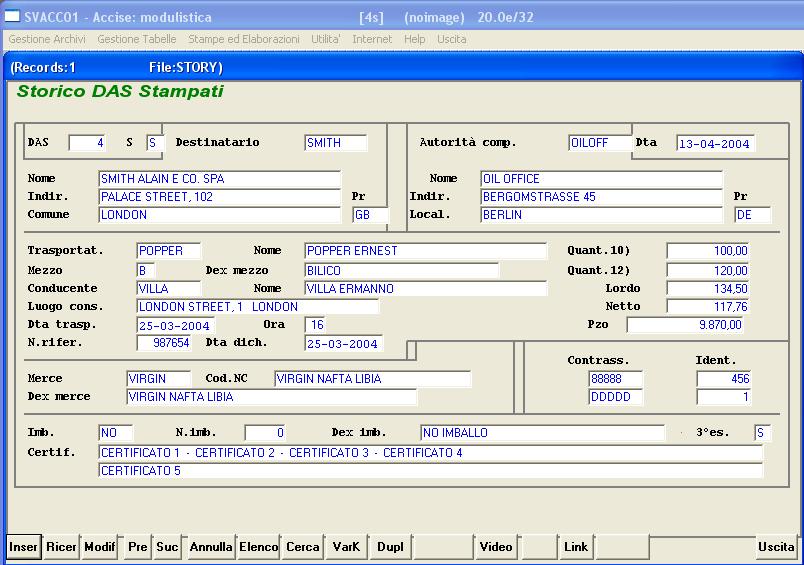This screenshot has height=565, width=804.
Task: Open the Gestione Archivi menu
Action: click(47, 39)
